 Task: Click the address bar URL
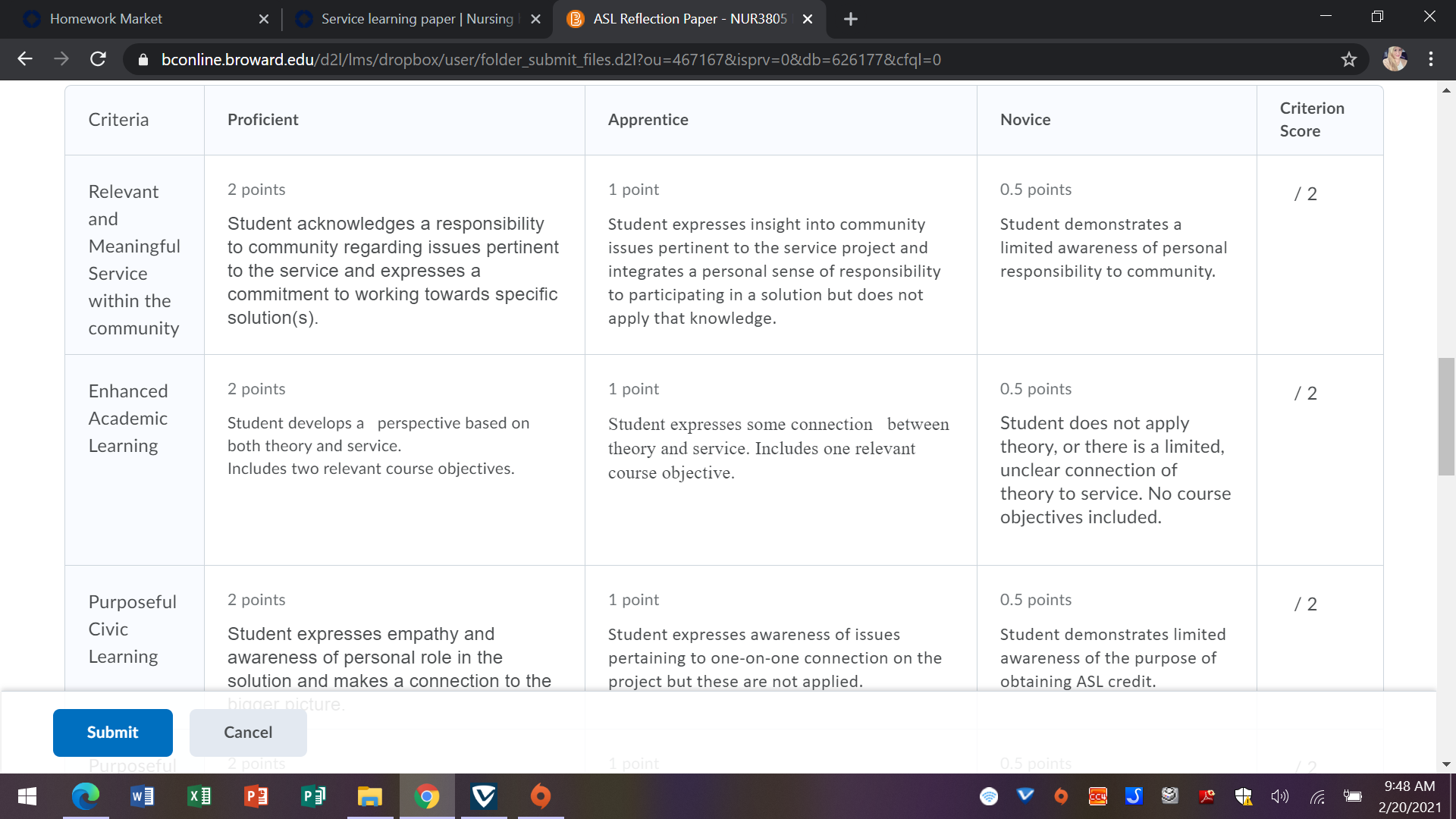click(x=551, y=59)
